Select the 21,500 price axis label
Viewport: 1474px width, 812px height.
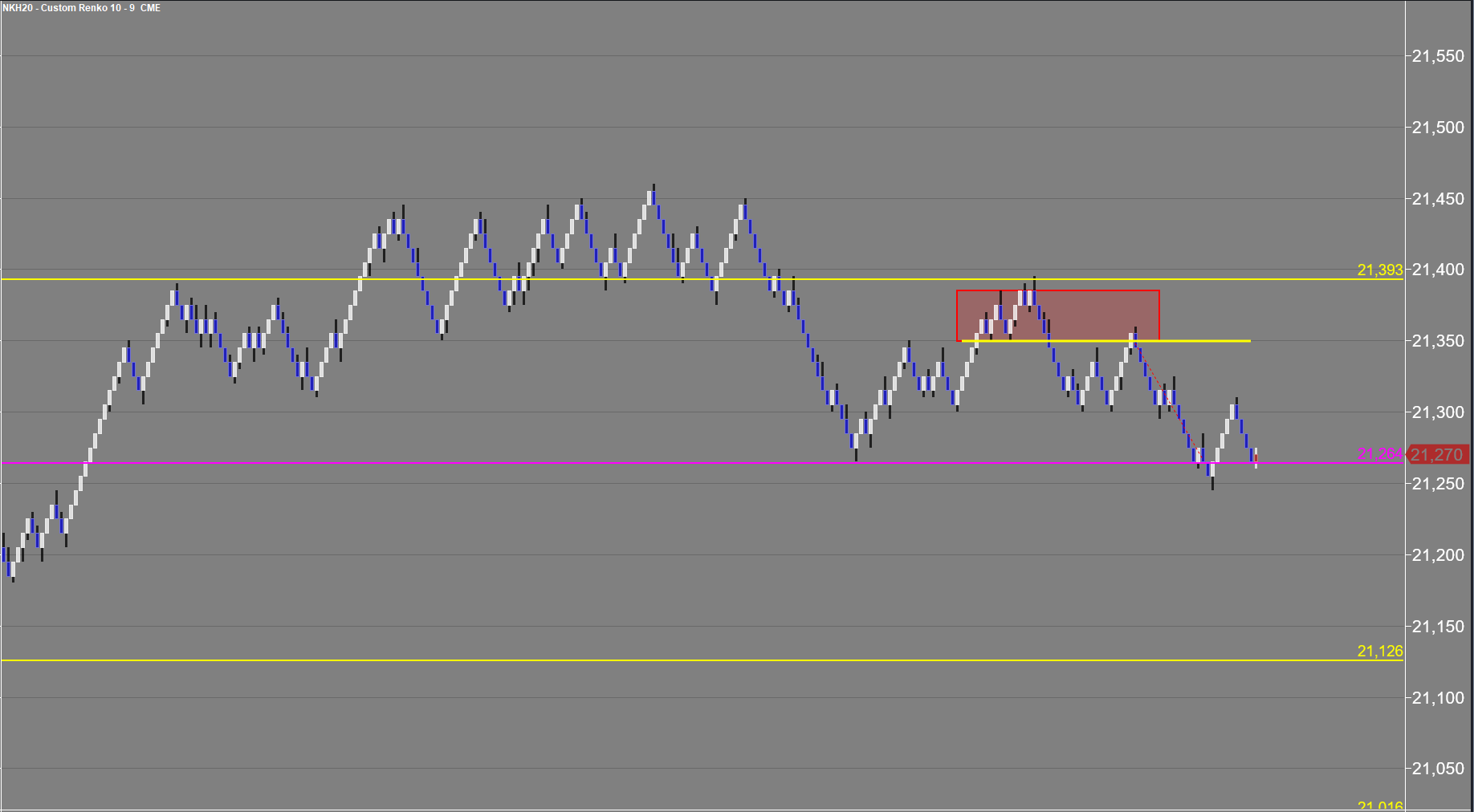(1438, 128)
